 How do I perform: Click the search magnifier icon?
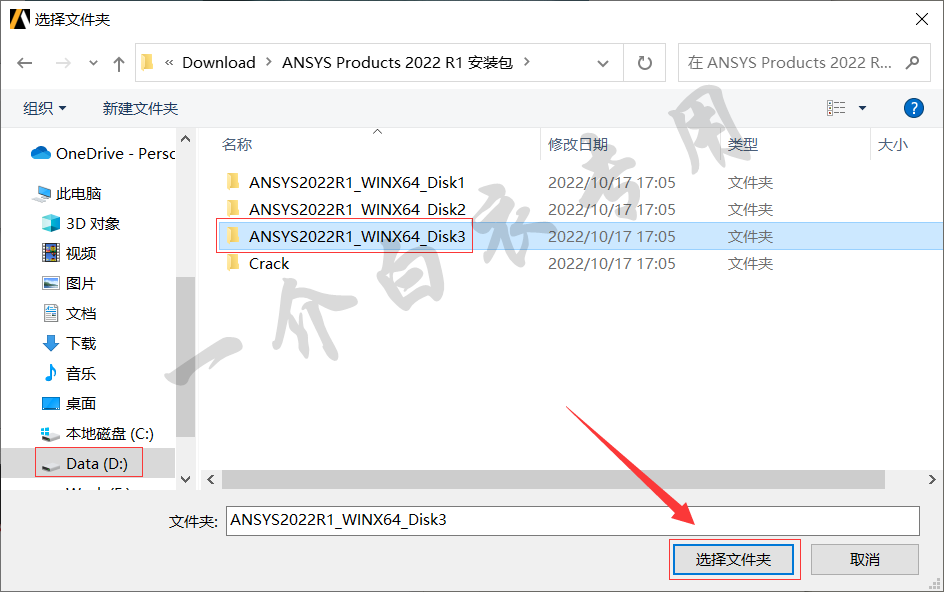[x=913, y=62]
